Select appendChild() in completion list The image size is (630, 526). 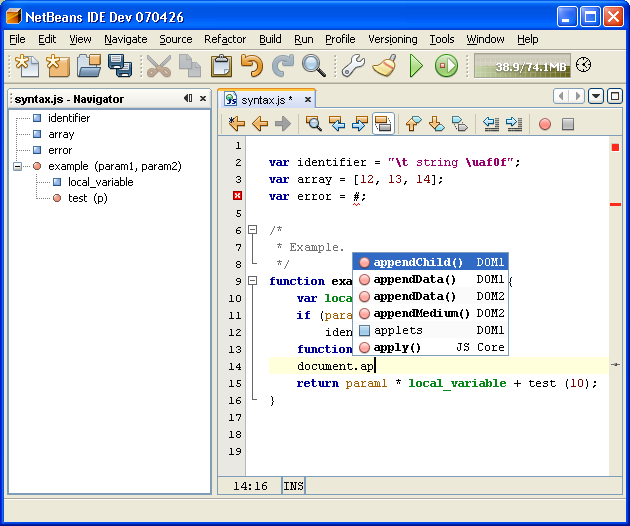(x=430, y=262)
